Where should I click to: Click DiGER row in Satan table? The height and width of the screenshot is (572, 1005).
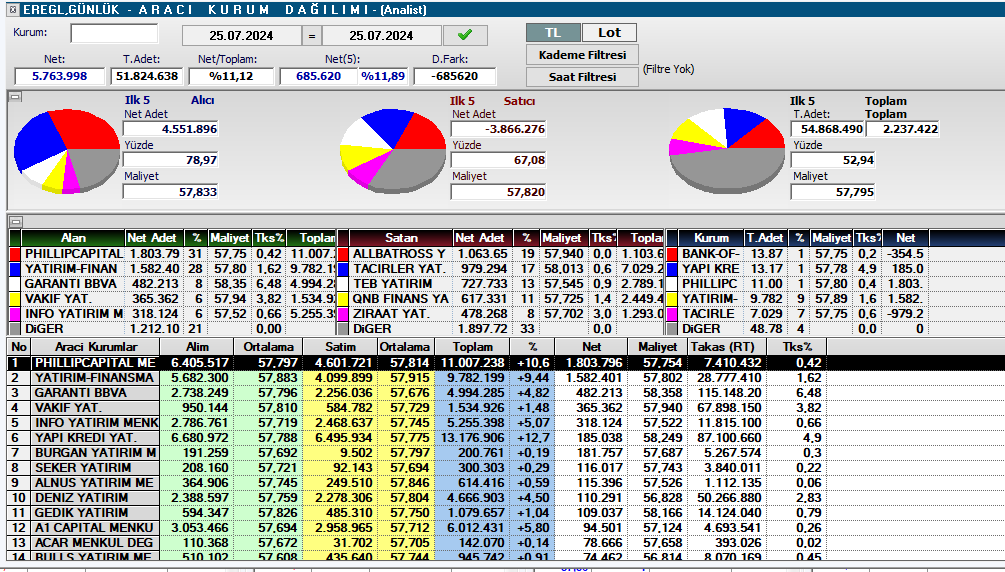point(501,328)
